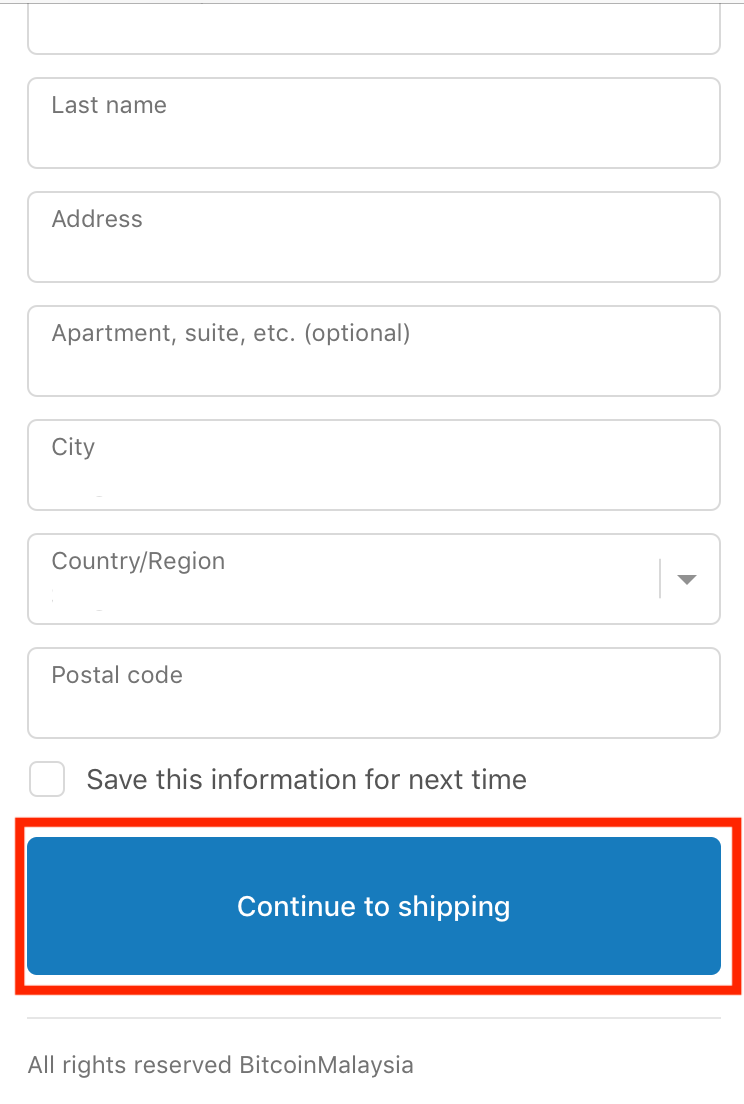Screen dimensions: 744x1104
Task: Click the dropdown arrow in Country/Region
Action: 686,579
